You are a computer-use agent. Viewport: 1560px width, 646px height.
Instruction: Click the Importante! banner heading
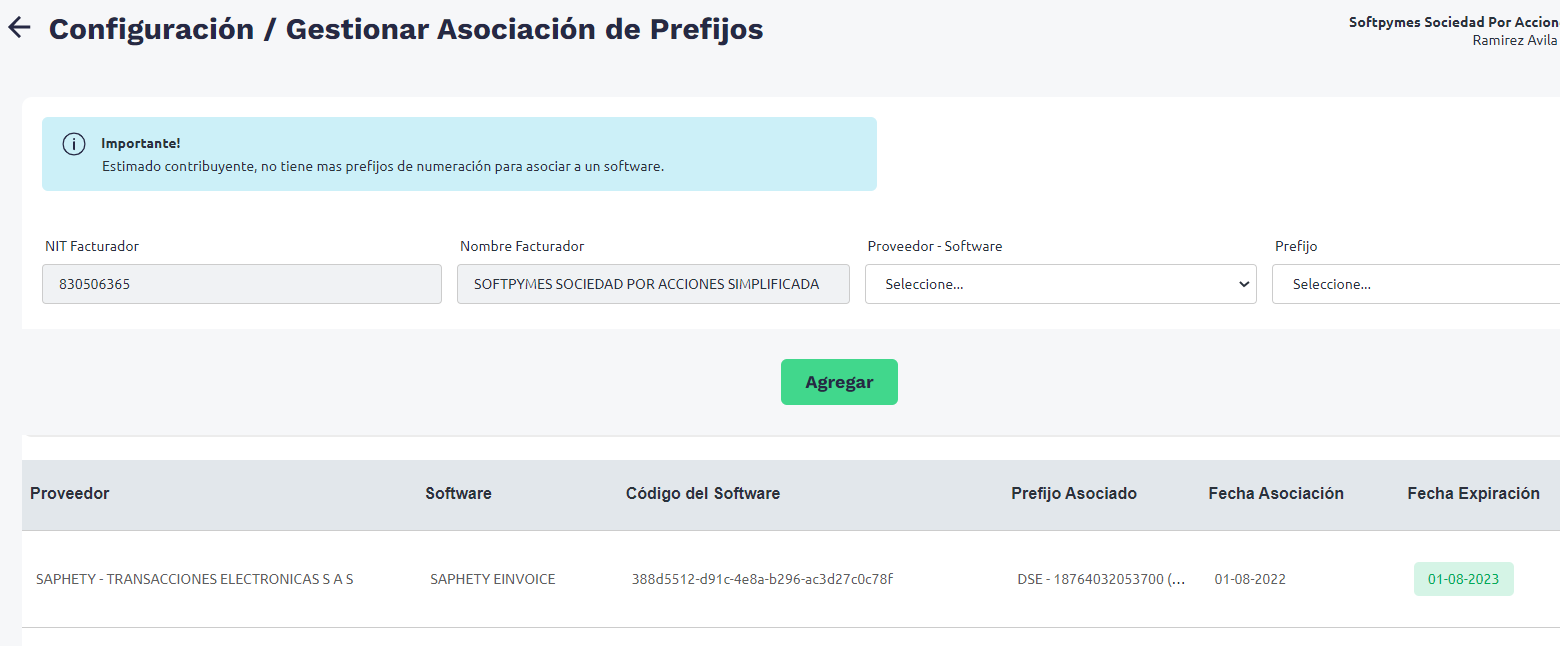[141, 143]
